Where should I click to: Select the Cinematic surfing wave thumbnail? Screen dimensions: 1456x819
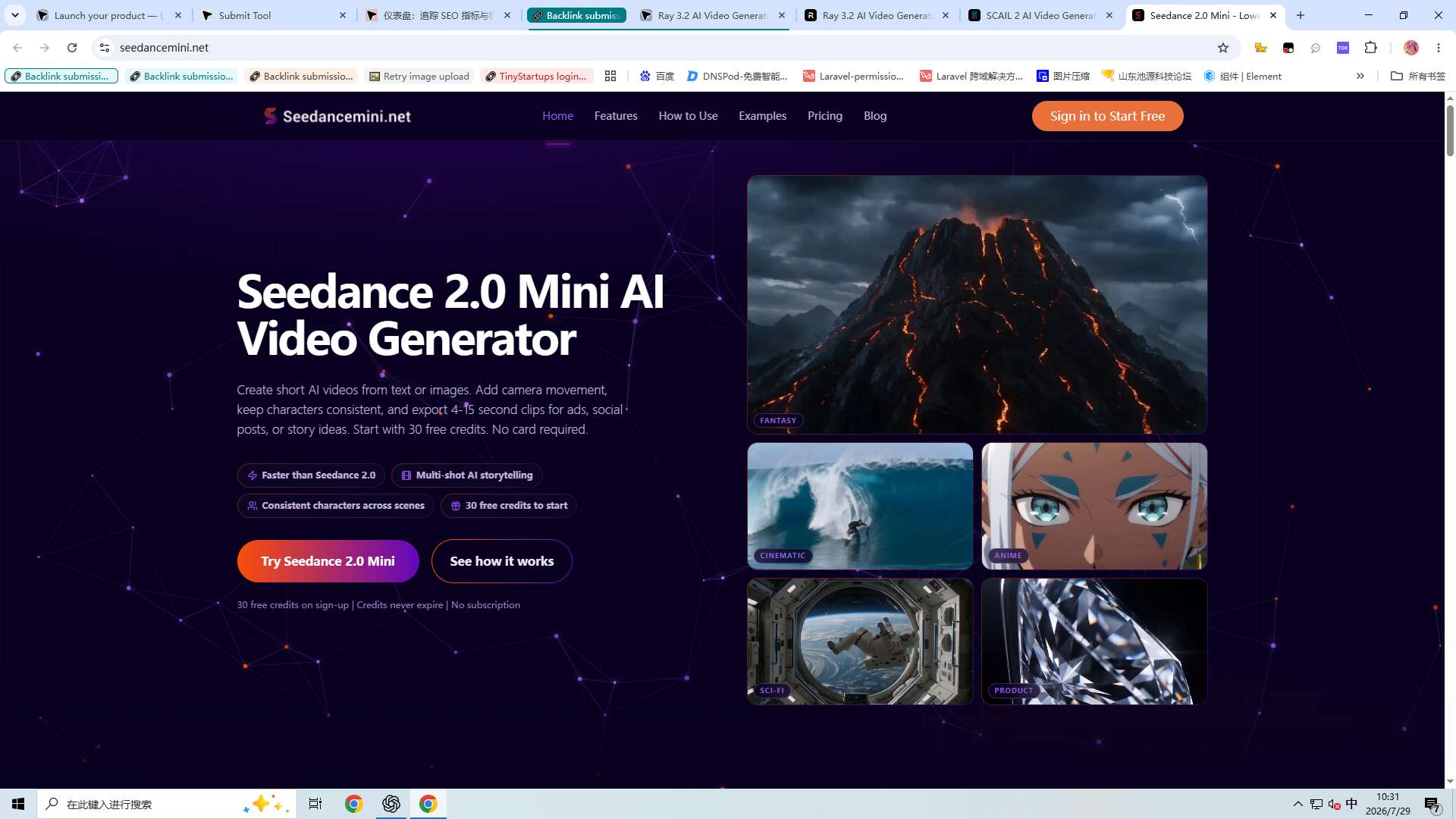[x=860, y=506]
